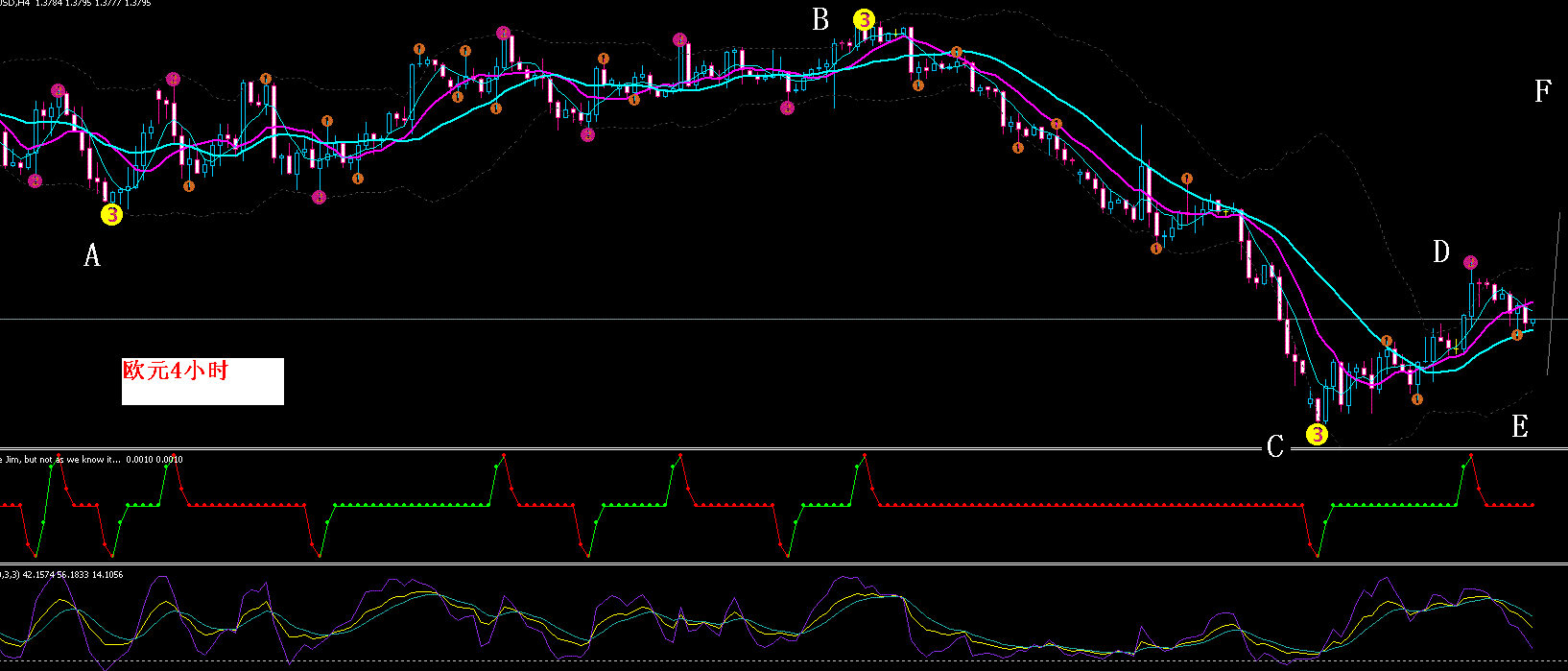Click the white letter D label
This screenshot has width=1568, height=671.
tap(1441, 252)
